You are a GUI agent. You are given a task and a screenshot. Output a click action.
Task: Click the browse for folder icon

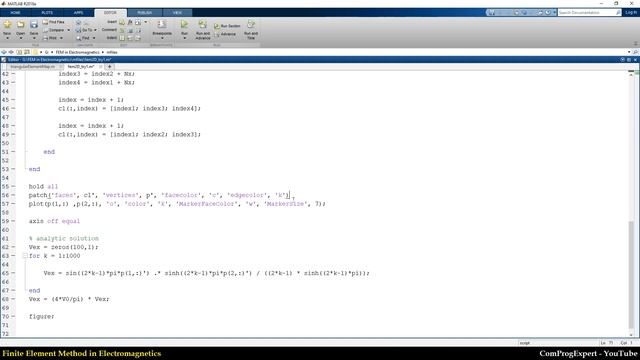27,52
